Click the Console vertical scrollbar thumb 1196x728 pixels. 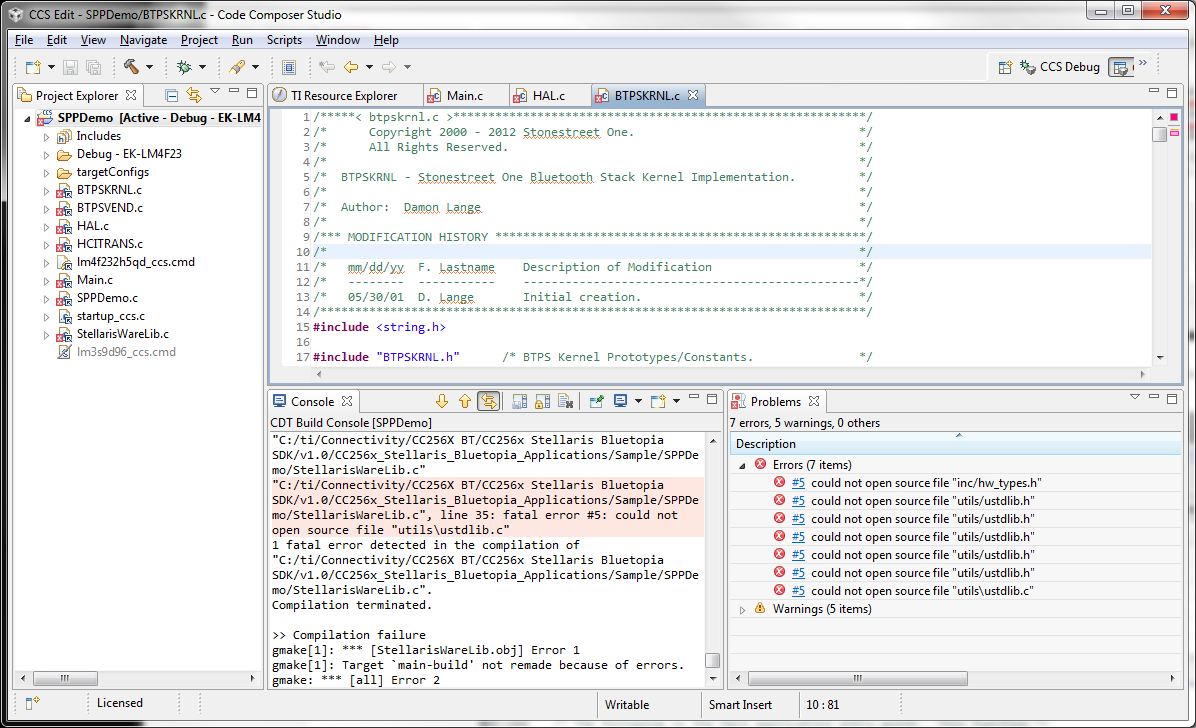(x=712, y=660)
